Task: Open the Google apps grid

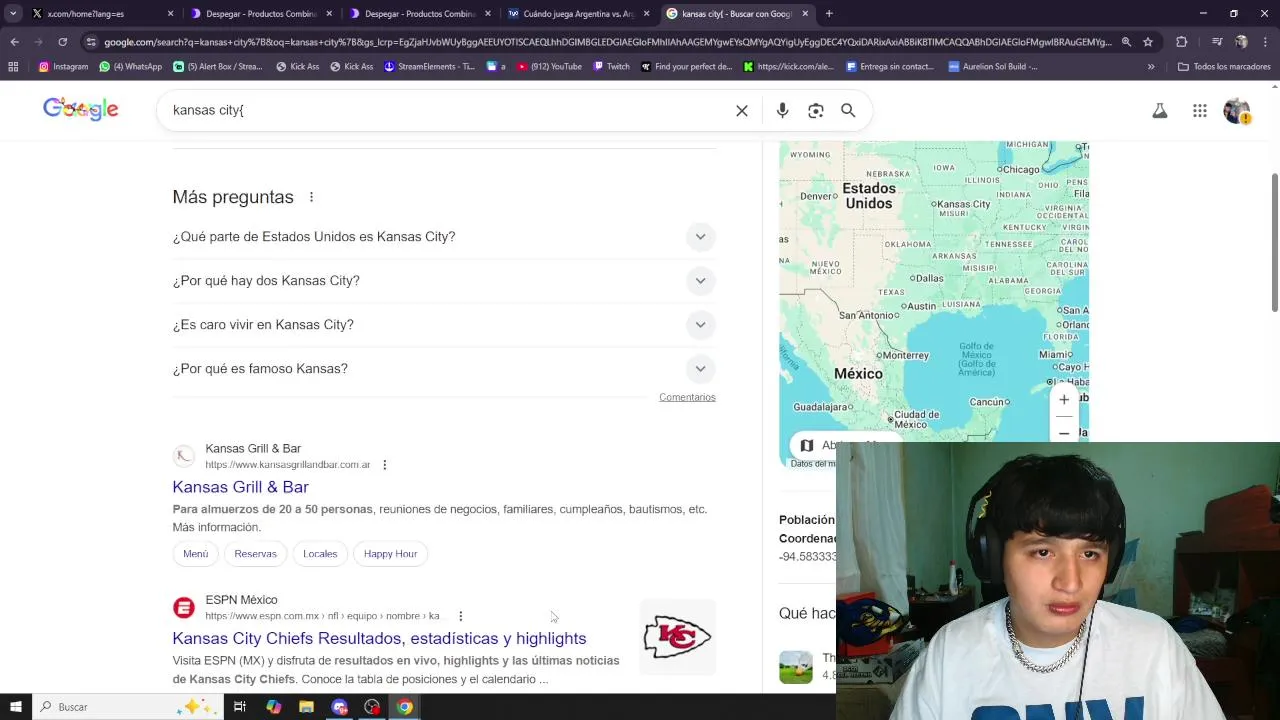Action: [1200, 111]
